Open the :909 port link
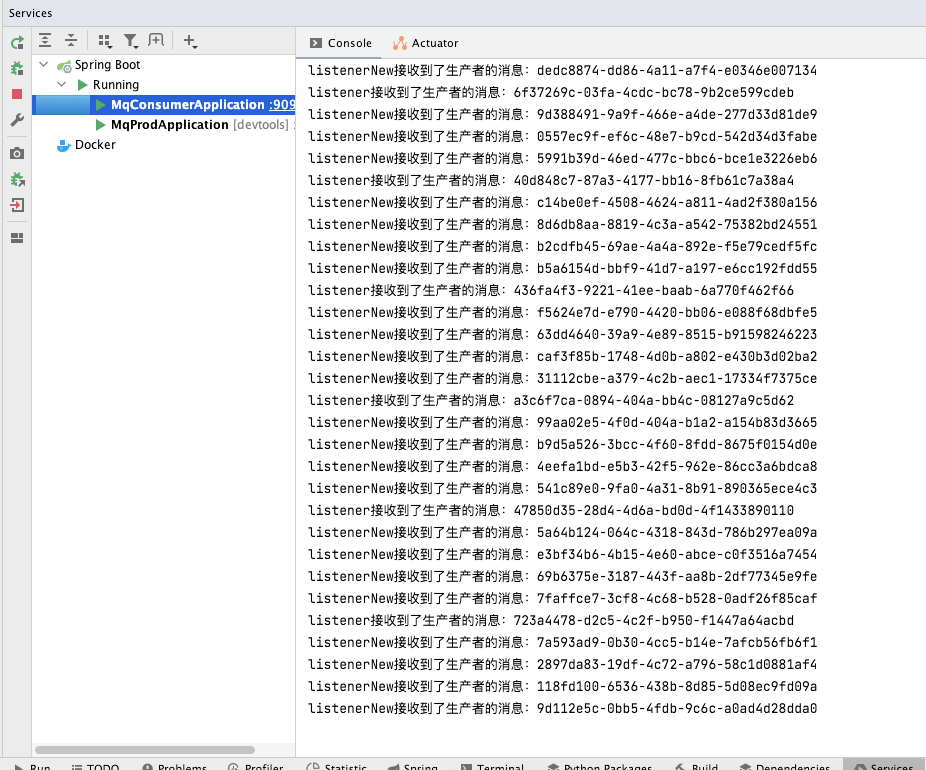Image resolution: width=926 pixels, height=770 pixels. 282,105
